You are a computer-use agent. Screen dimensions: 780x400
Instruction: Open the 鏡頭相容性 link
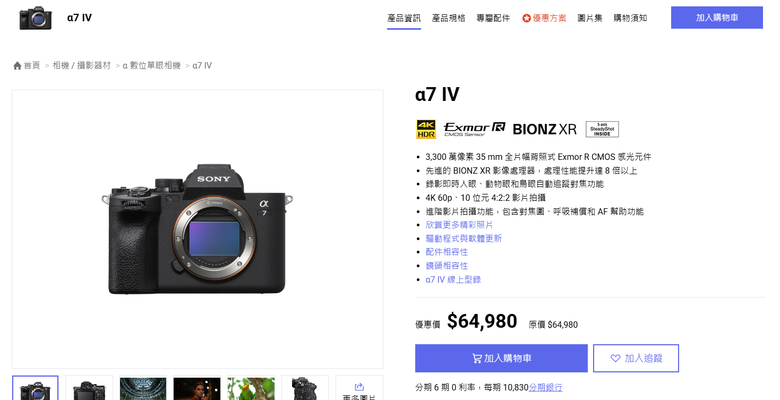(x=447, y=266)
